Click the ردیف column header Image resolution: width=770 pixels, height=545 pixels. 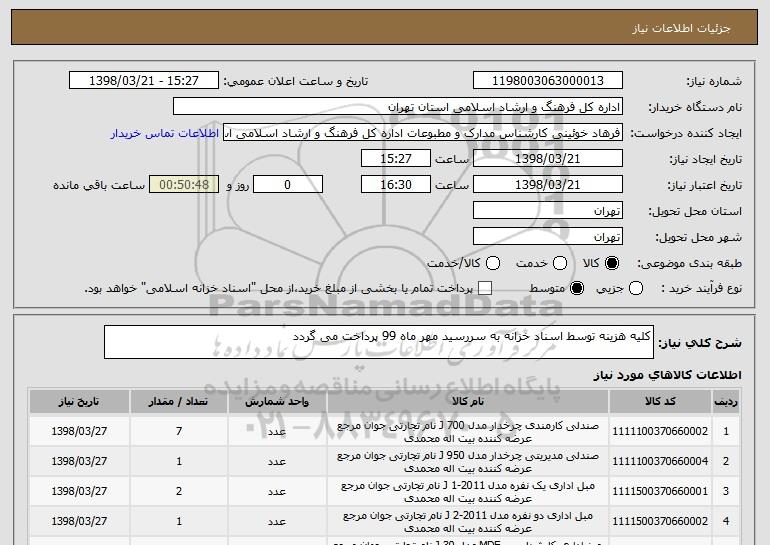coord(726,402)
